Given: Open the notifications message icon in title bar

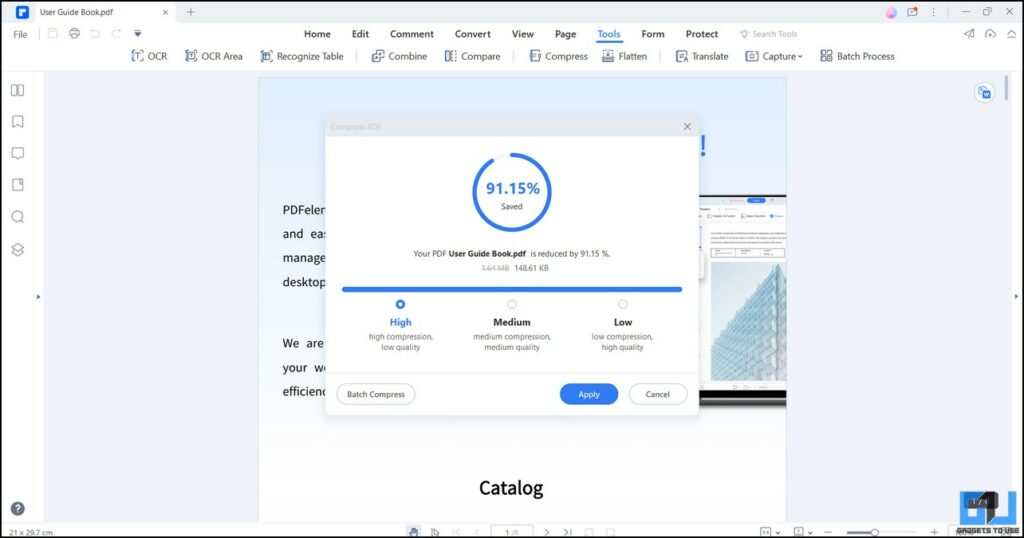Looking at the screenshot, I should (912, 12).
